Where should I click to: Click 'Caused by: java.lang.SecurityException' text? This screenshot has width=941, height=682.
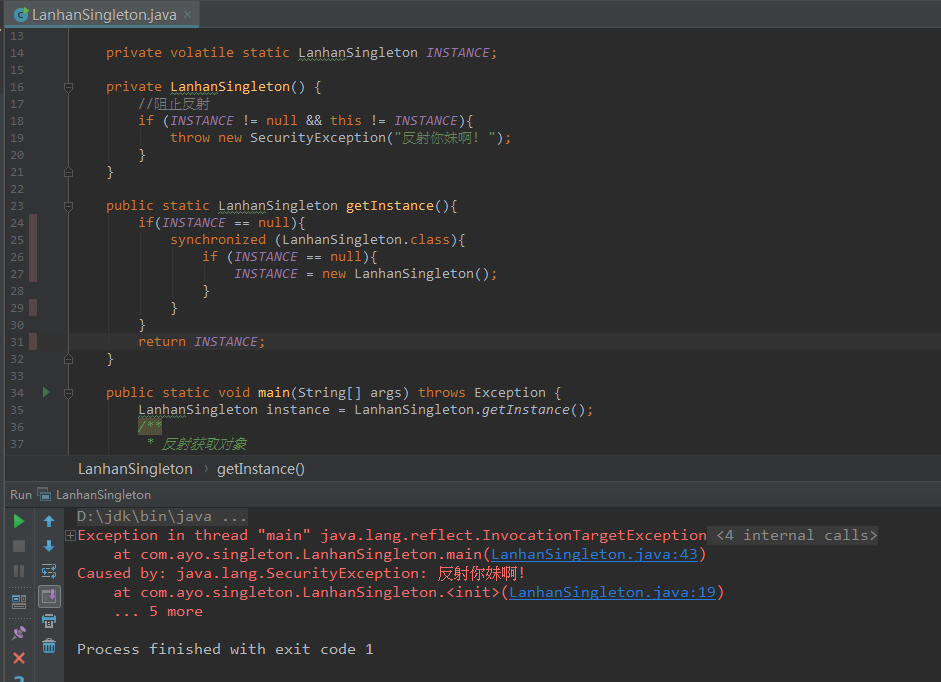pos(251,573)
